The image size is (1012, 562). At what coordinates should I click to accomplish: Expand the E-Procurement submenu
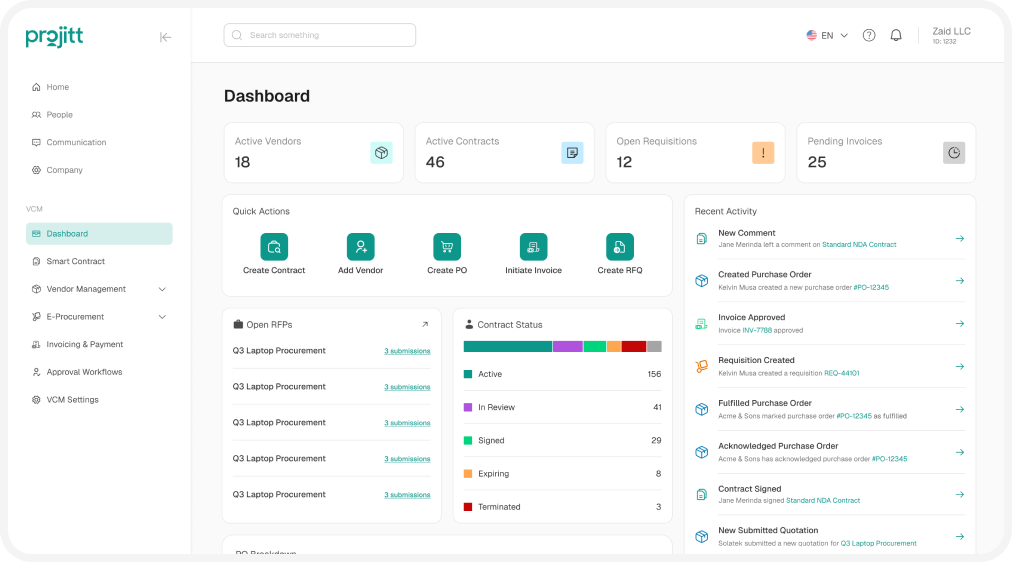pos(162,317)
